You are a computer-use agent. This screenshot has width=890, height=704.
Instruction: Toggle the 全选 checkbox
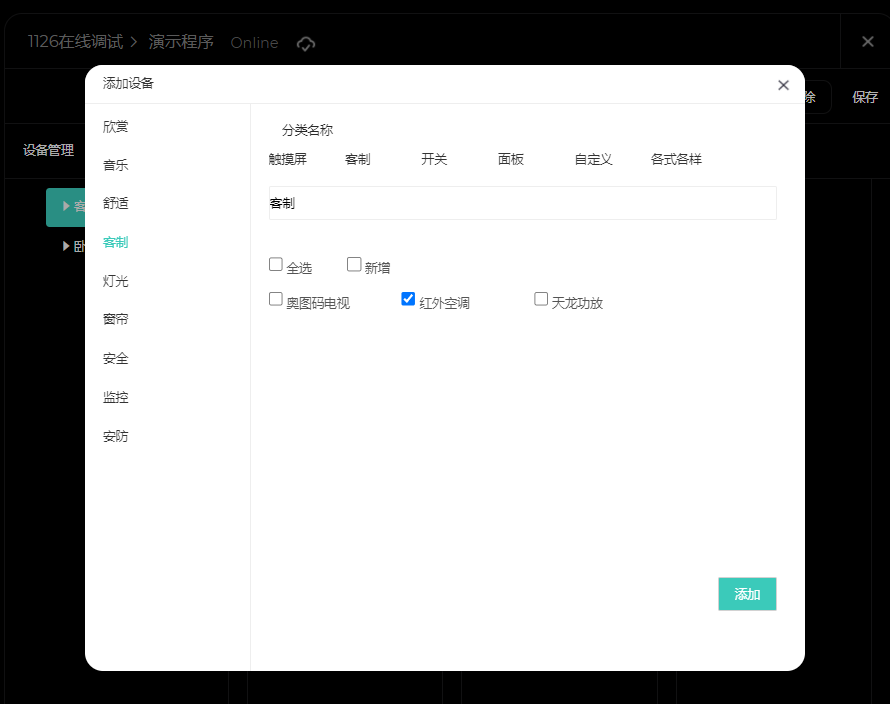276,265
